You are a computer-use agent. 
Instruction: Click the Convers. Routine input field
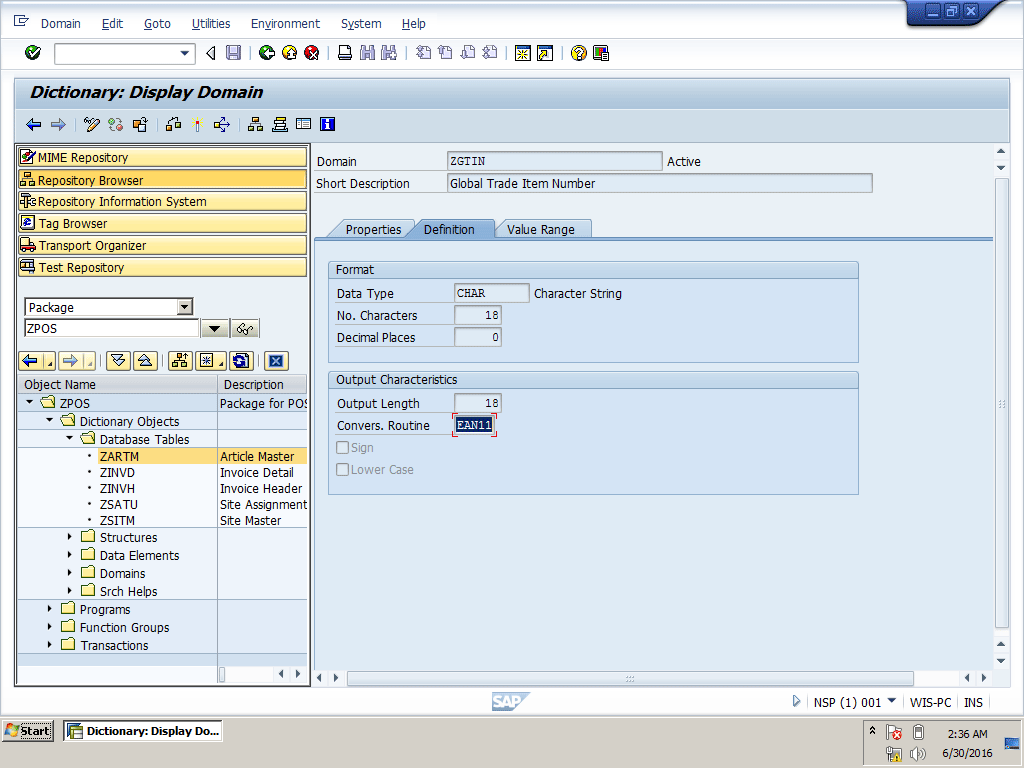click(x=474, y=425)
